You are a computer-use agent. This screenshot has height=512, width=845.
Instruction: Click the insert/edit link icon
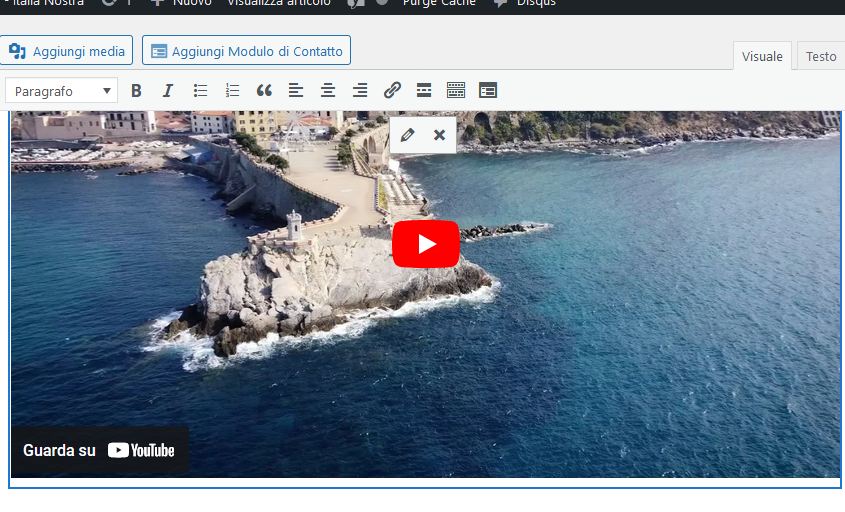pyautogui.click(x=392, y=91)
